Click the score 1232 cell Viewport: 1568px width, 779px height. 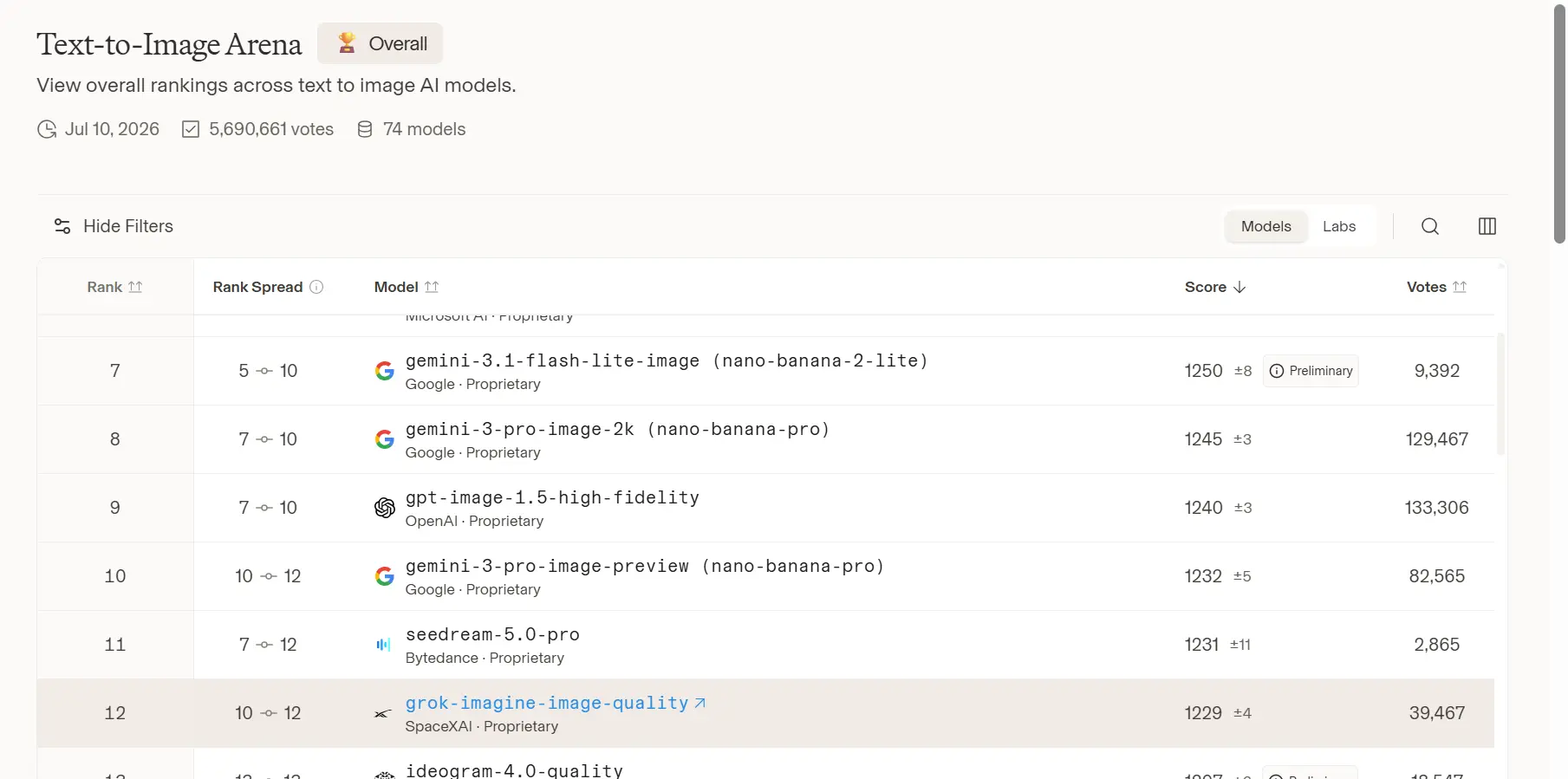(1203, 576)
